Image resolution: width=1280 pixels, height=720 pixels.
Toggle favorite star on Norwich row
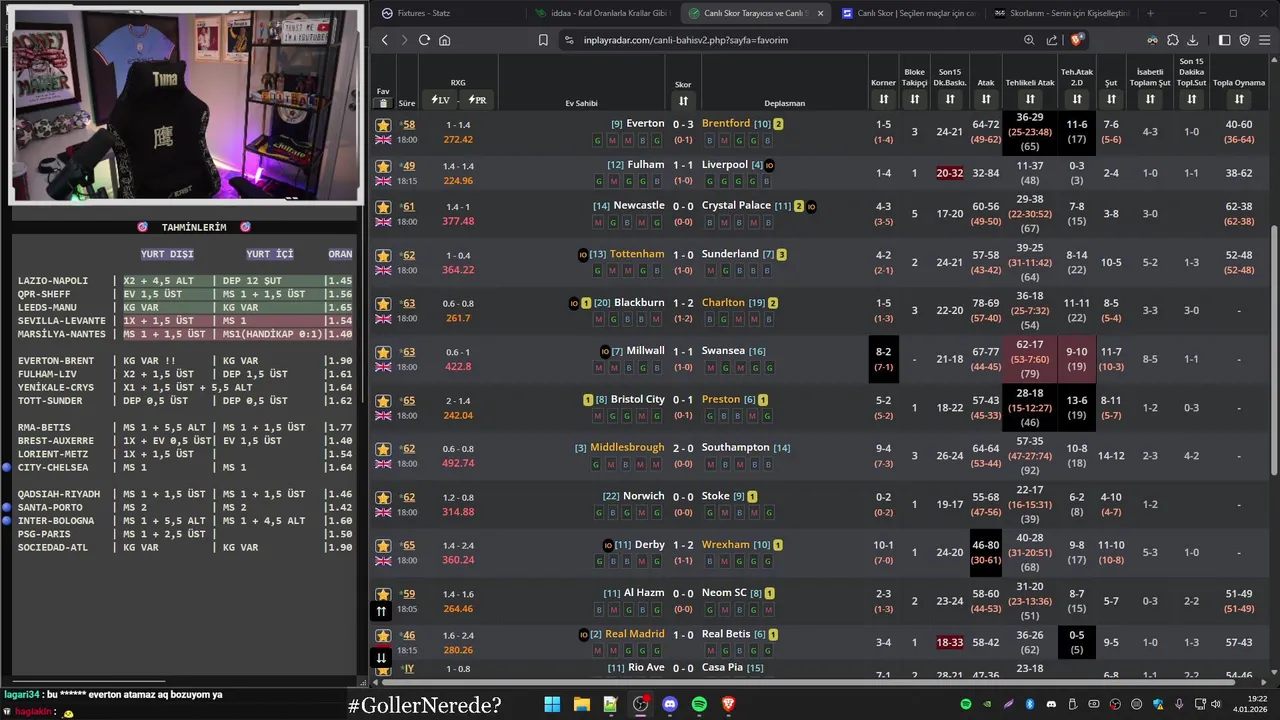383,498
